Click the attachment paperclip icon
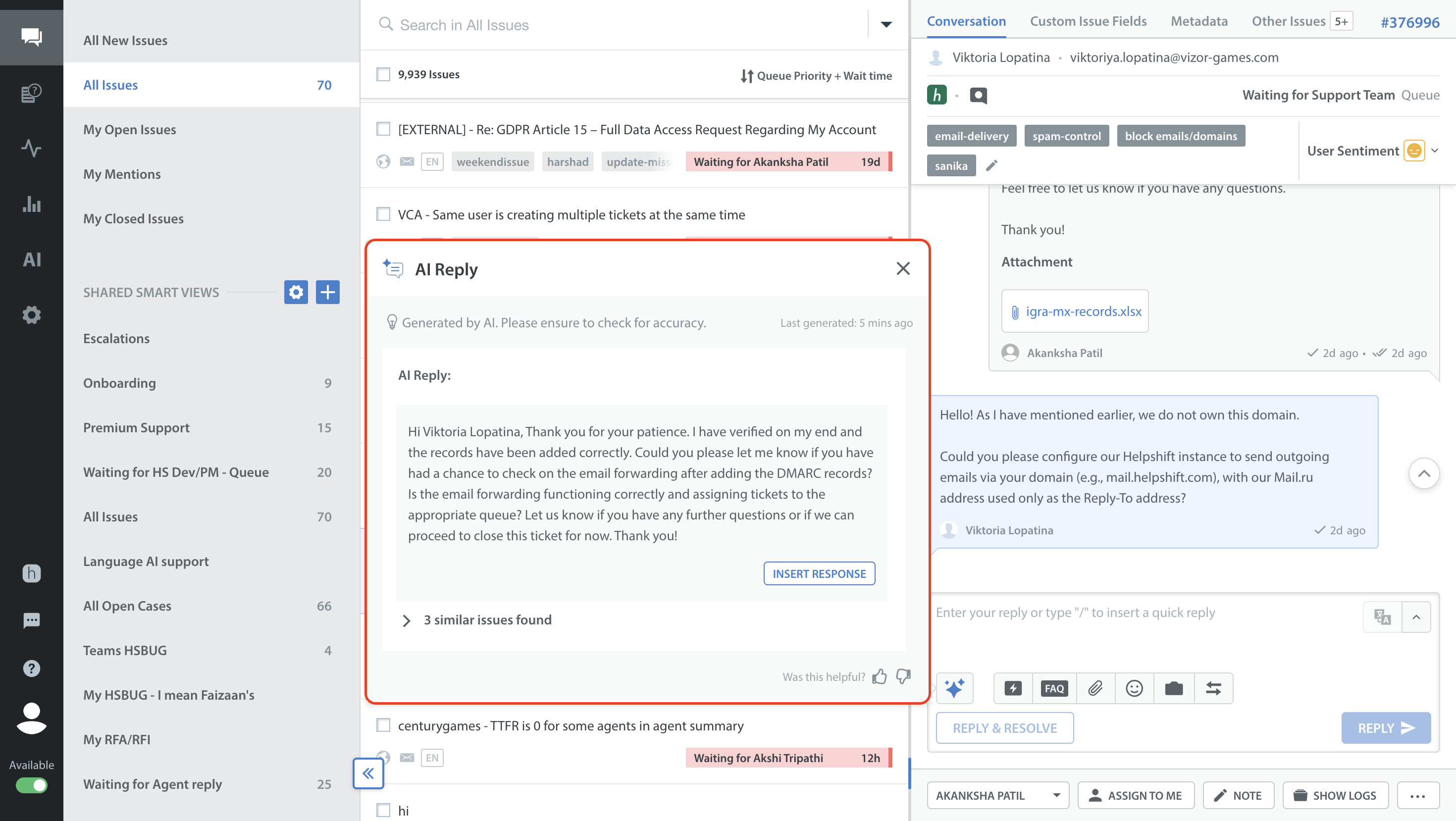The height and width of the screenshot is (821, 1456). coord(1095,688)
